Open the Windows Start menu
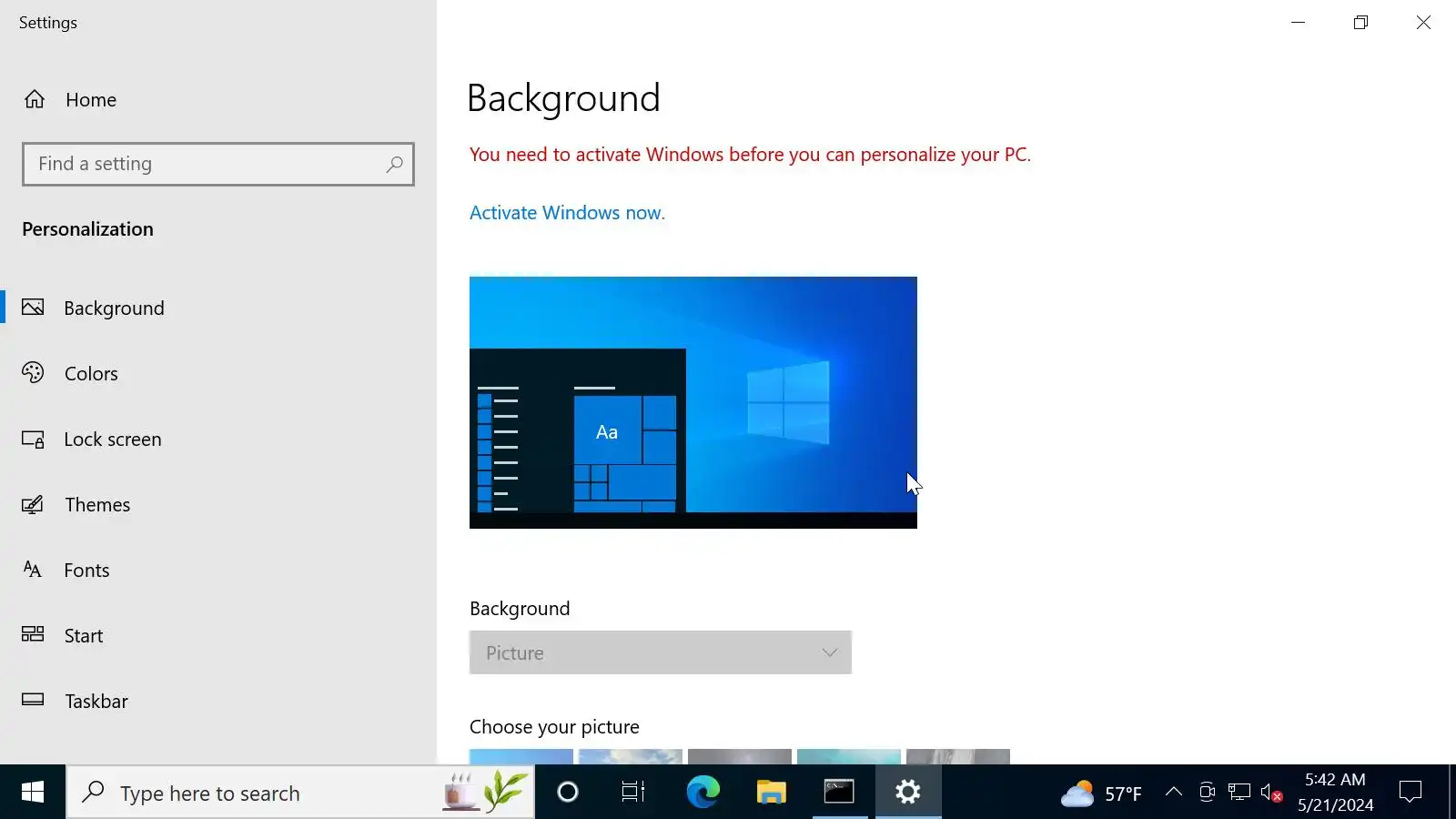This screenshot has height=819, width=1456. click(33, 793)
